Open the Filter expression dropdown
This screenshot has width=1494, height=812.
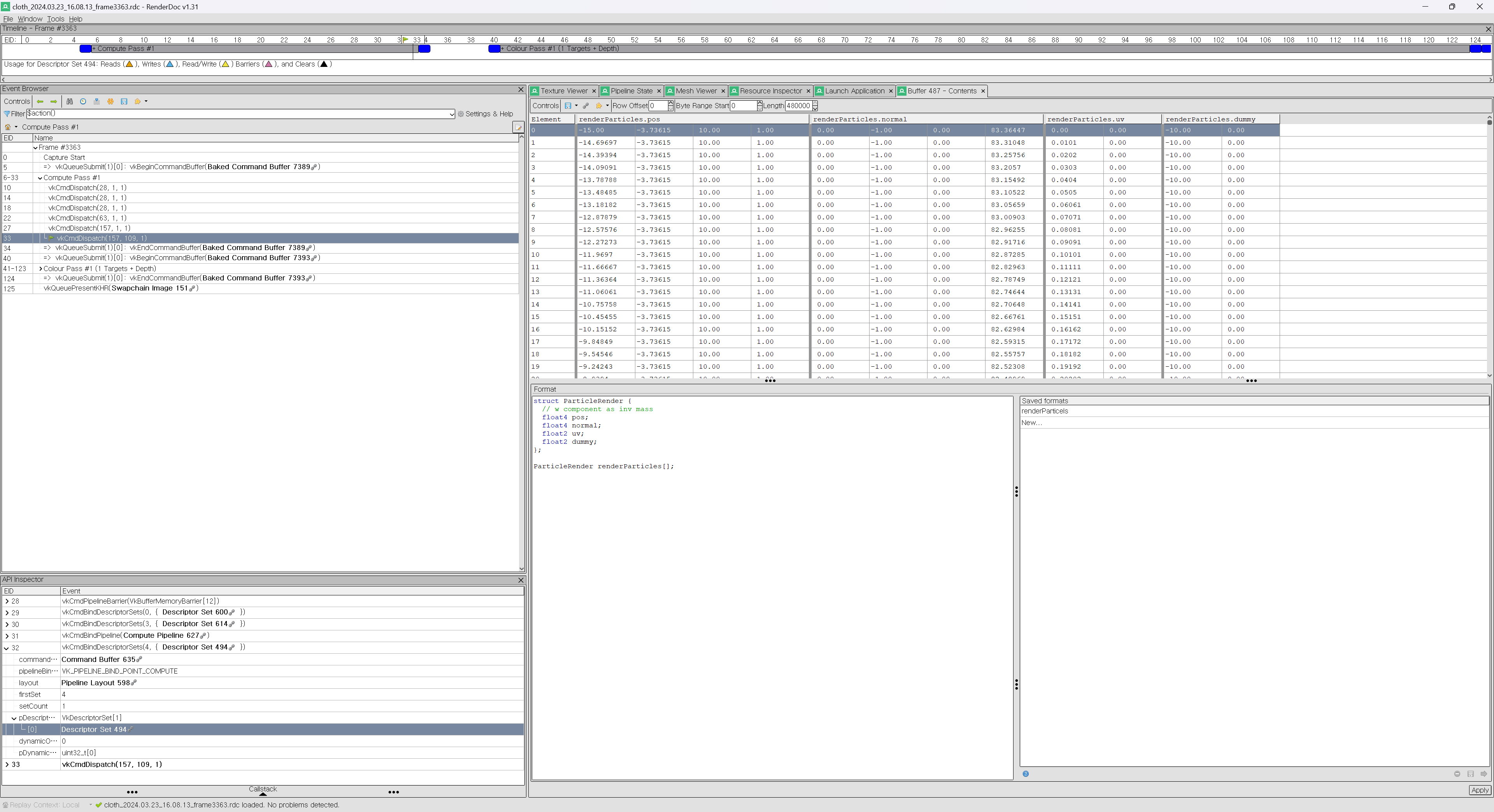tap(452, 114)
